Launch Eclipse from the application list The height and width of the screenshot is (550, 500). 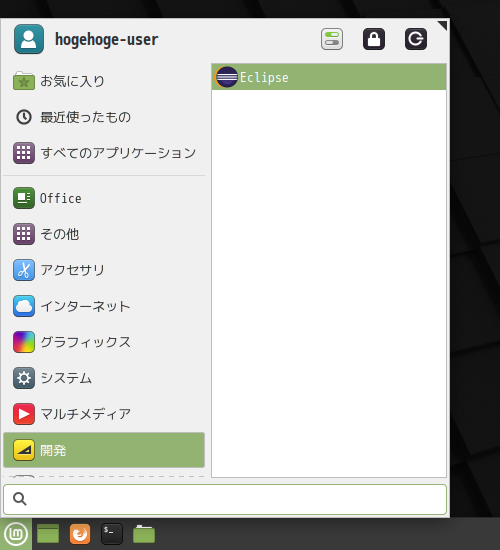[x=329, y=77]
